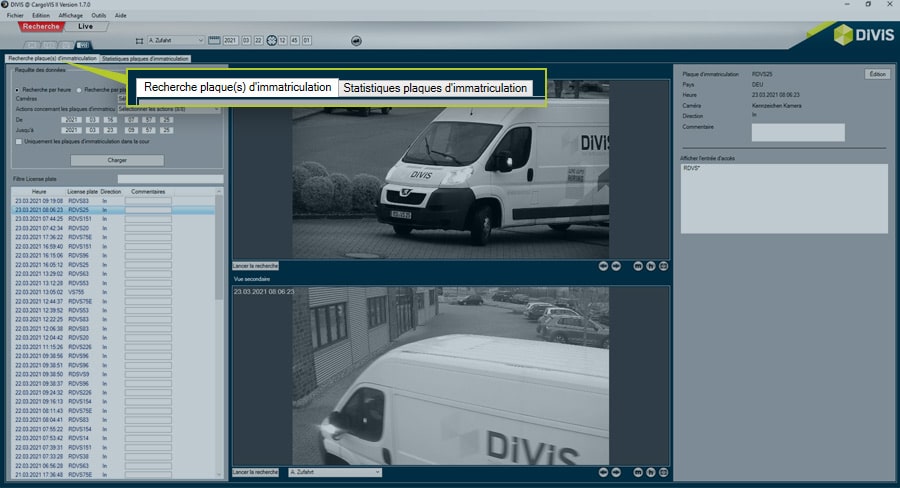This screenshot has width=900, height=488.
Task: Click the Commentaire text box in the details panel
Action: point(798,133)
